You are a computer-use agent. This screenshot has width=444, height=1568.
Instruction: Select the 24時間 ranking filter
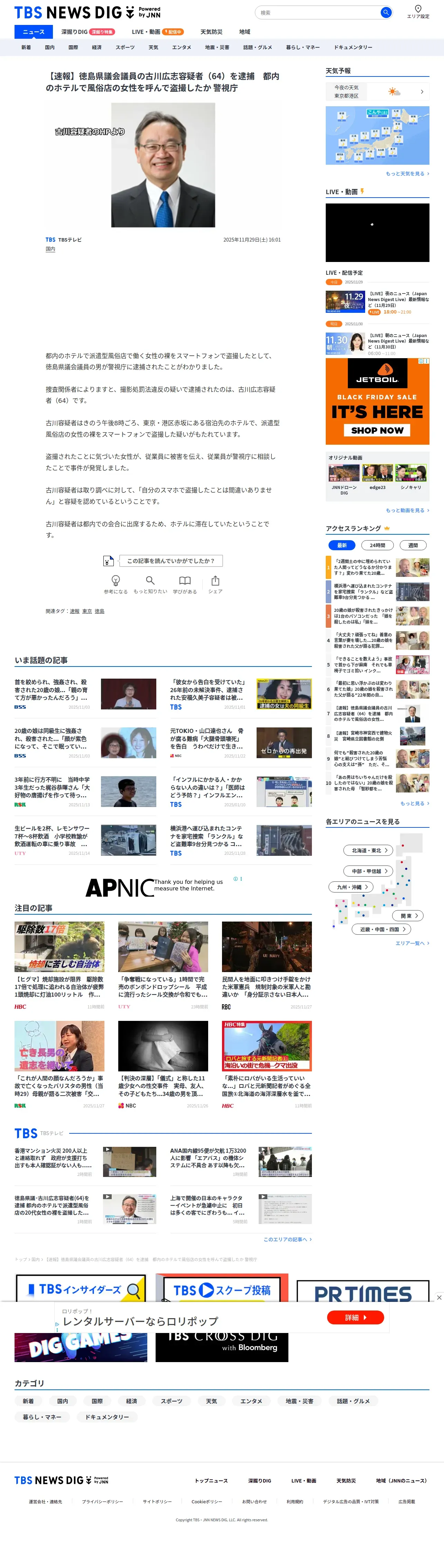[x=377, y=545]
